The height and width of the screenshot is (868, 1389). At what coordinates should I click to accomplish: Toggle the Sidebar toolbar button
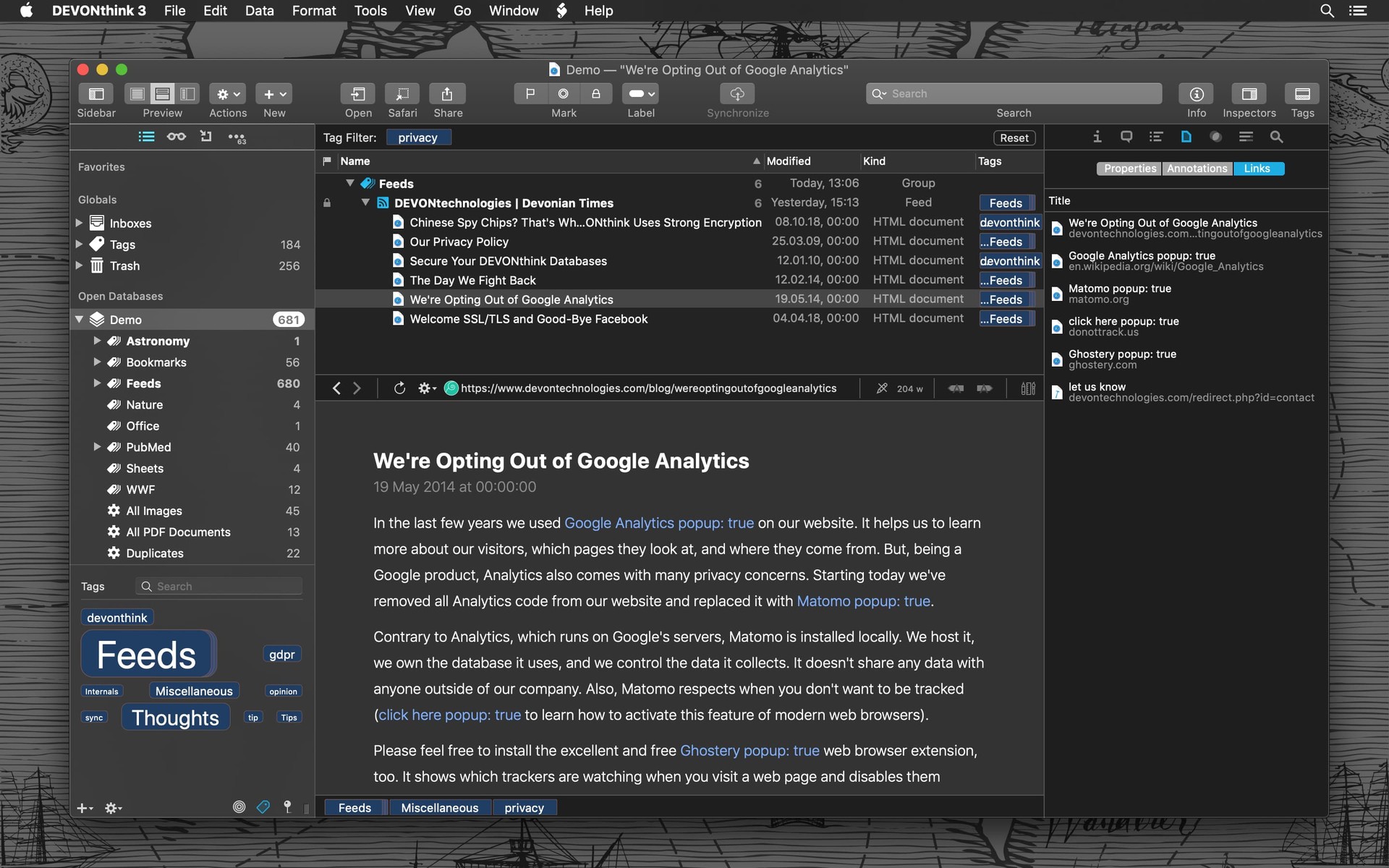pos(96,94)
